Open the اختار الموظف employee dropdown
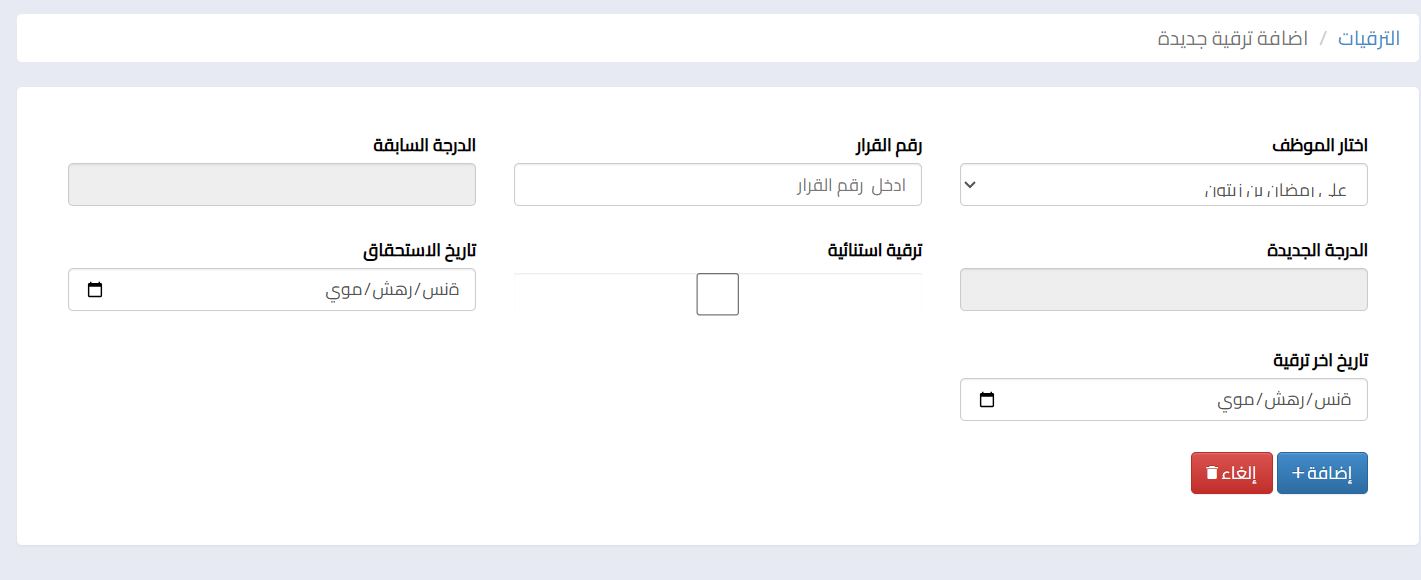Image resolution: width=1421 pixels, height=580 pixels. [x=1163, y=185]
